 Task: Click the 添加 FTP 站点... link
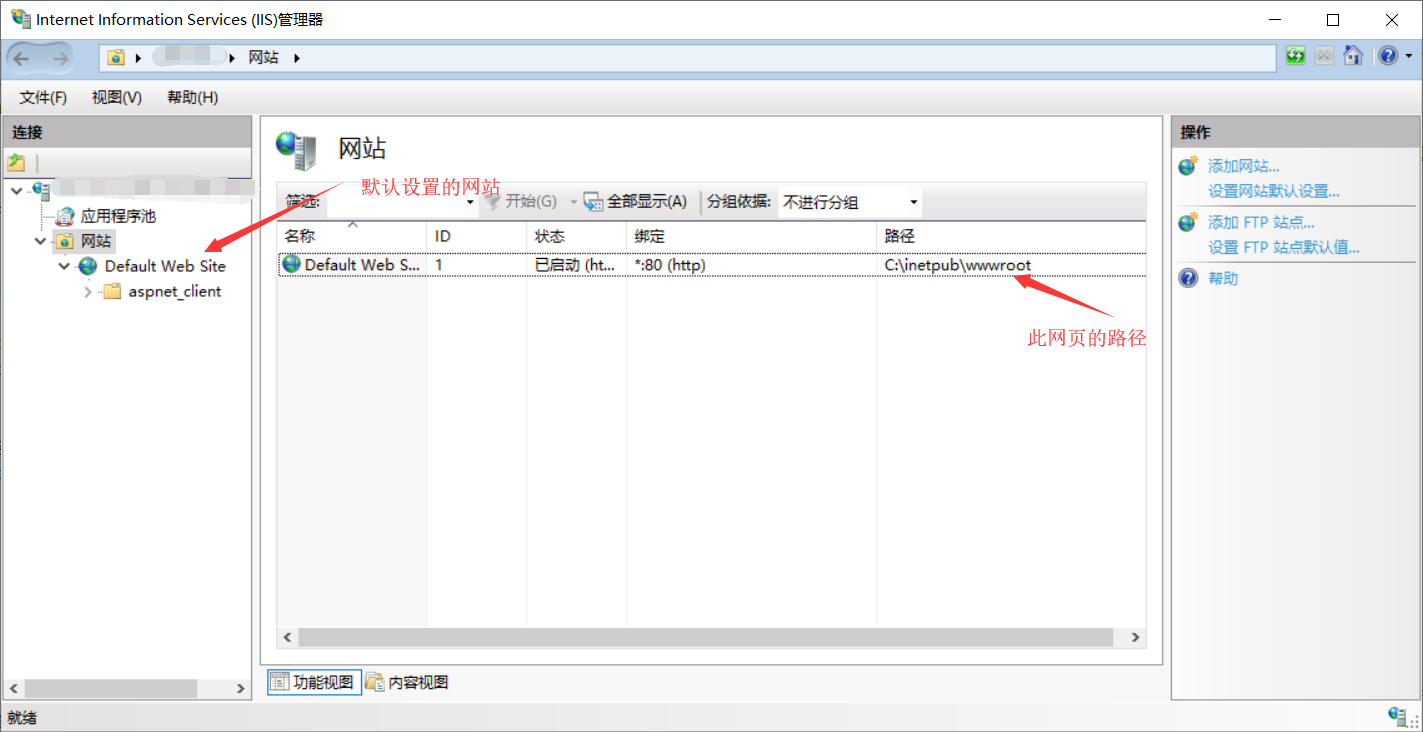tap(1261, 222)
